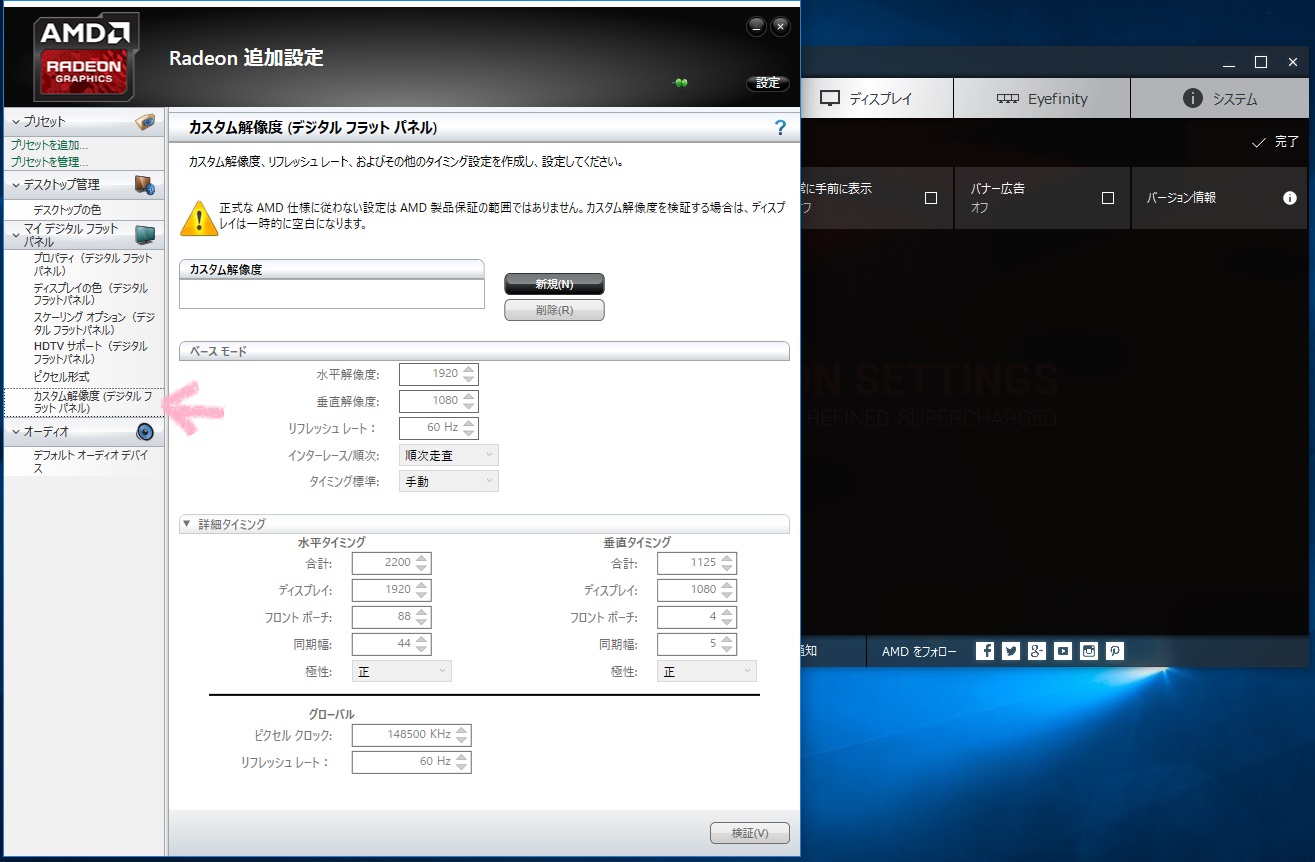Select HDTV サポート in sidebar
This screenshot has height=862, width=1315.
click(91, 352)
